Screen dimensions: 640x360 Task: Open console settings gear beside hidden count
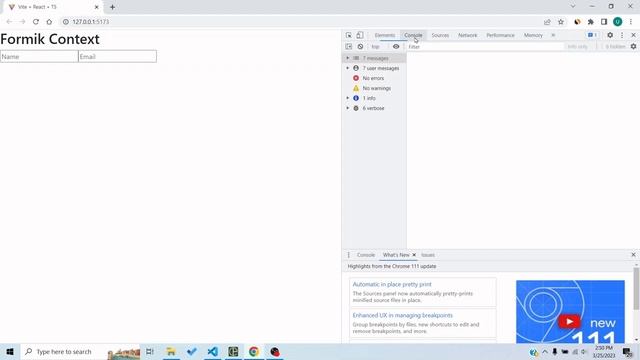click(633, 47)
